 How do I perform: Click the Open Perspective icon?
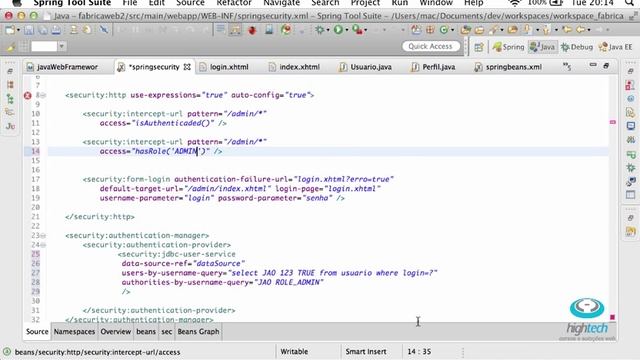[x=479, y=47]
